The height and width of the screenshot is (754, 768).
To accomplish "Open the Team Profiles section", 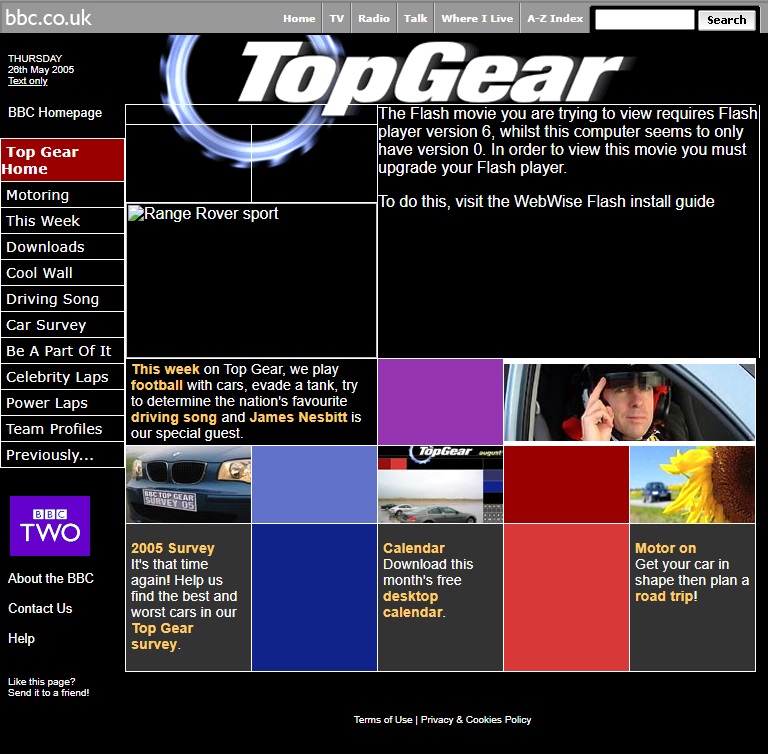I will click(62, 429).
